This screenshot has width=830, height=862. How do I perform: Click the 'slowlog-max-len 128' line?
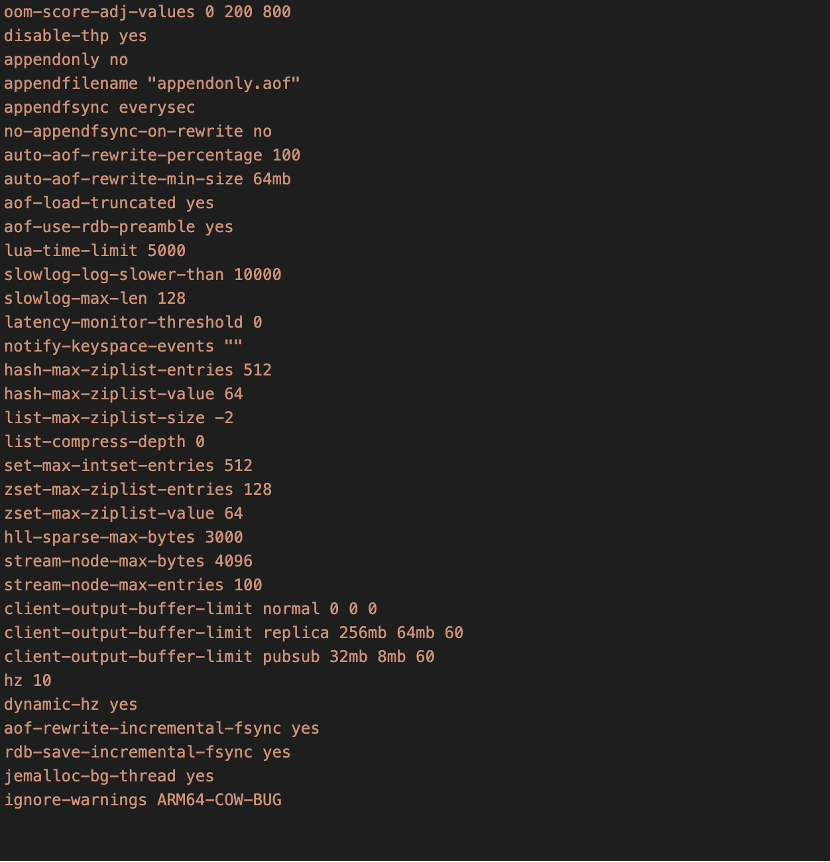coord(95,299)
